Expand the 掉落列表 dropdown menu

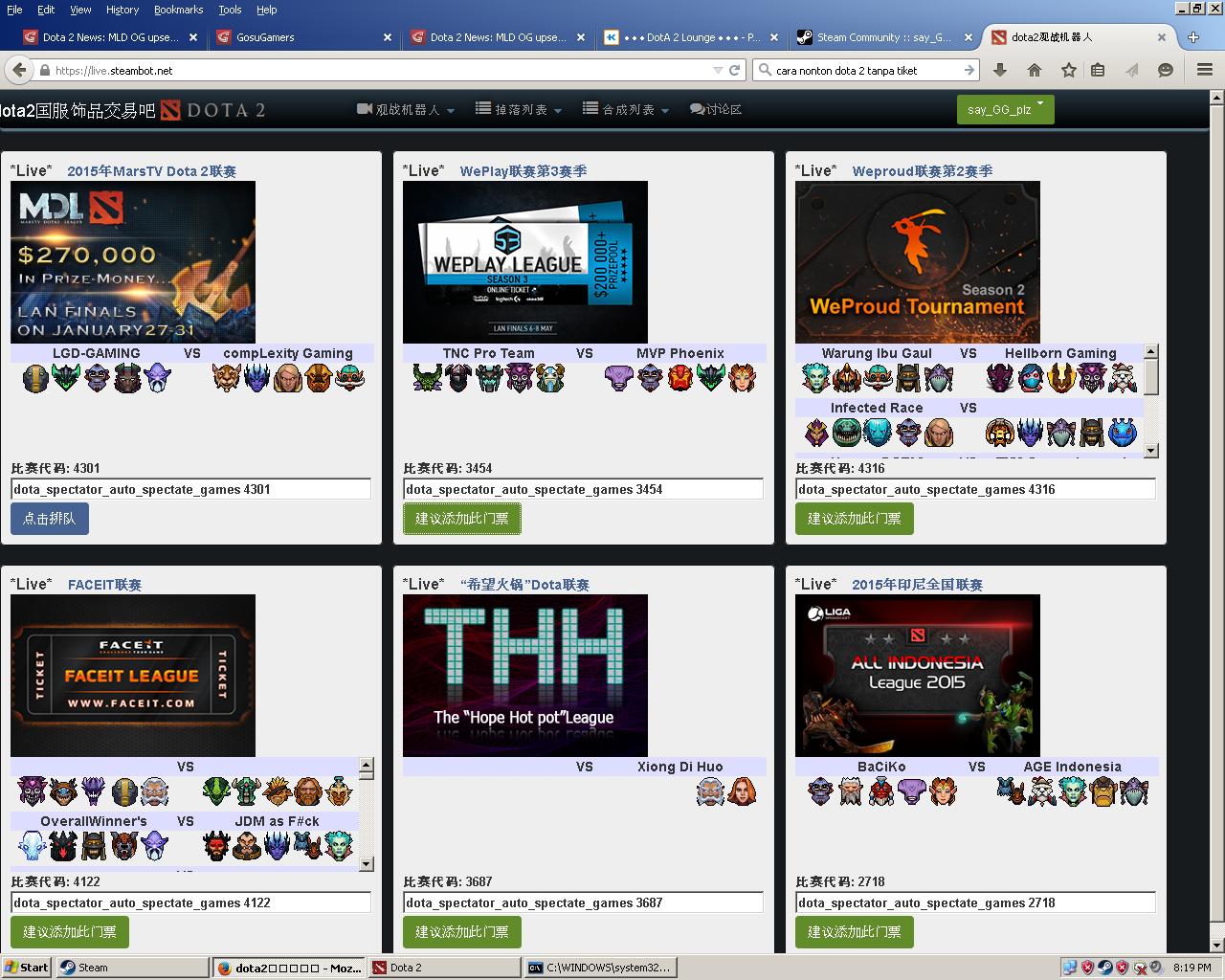519,110
